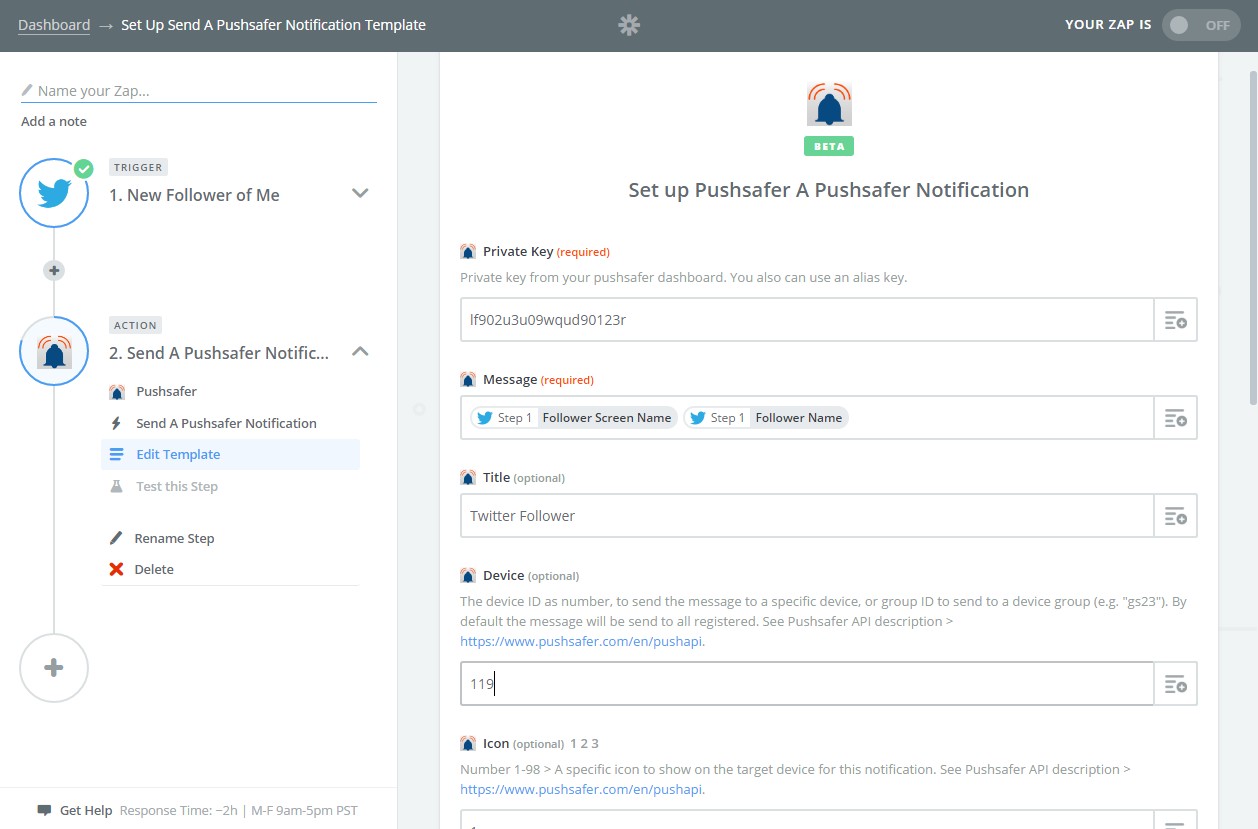Focus the Private Key input field

pos(807,320)
